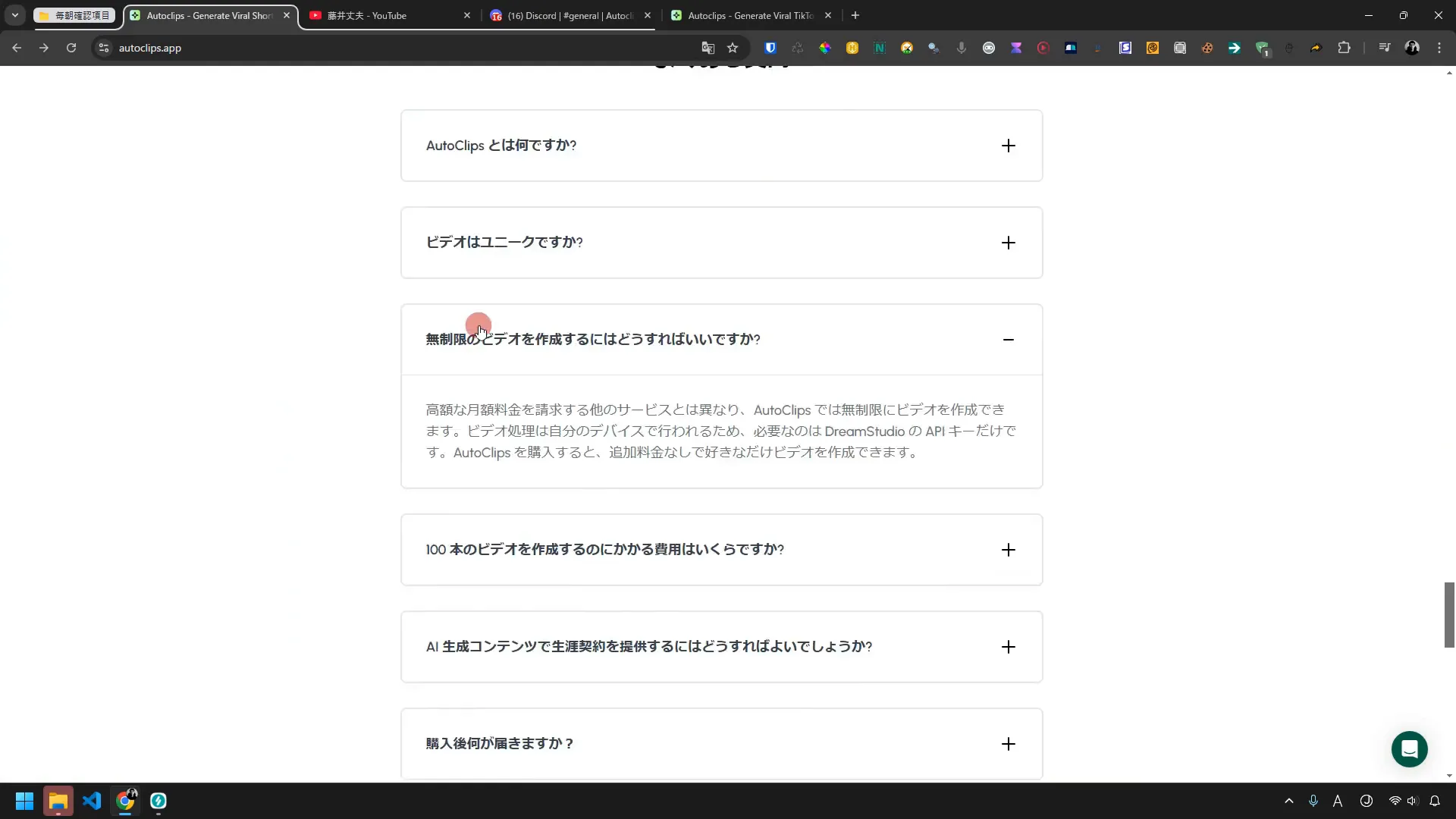The height and width of the screenshot is (819, 1456).
Task: Open the purple hourglass extension icon
Action: pos(1016,48)
